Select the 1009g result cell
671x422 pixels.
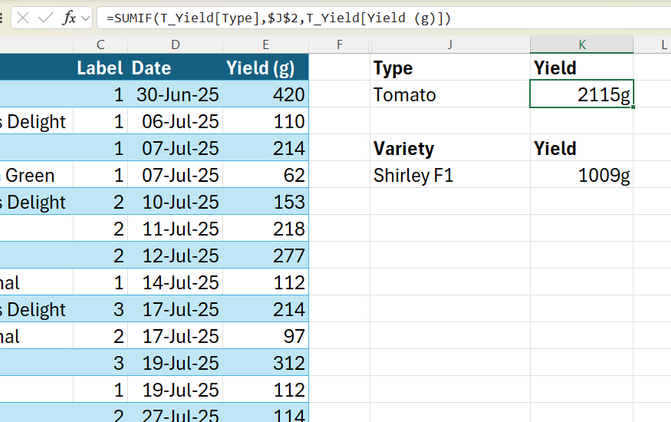tap(582, 175)
